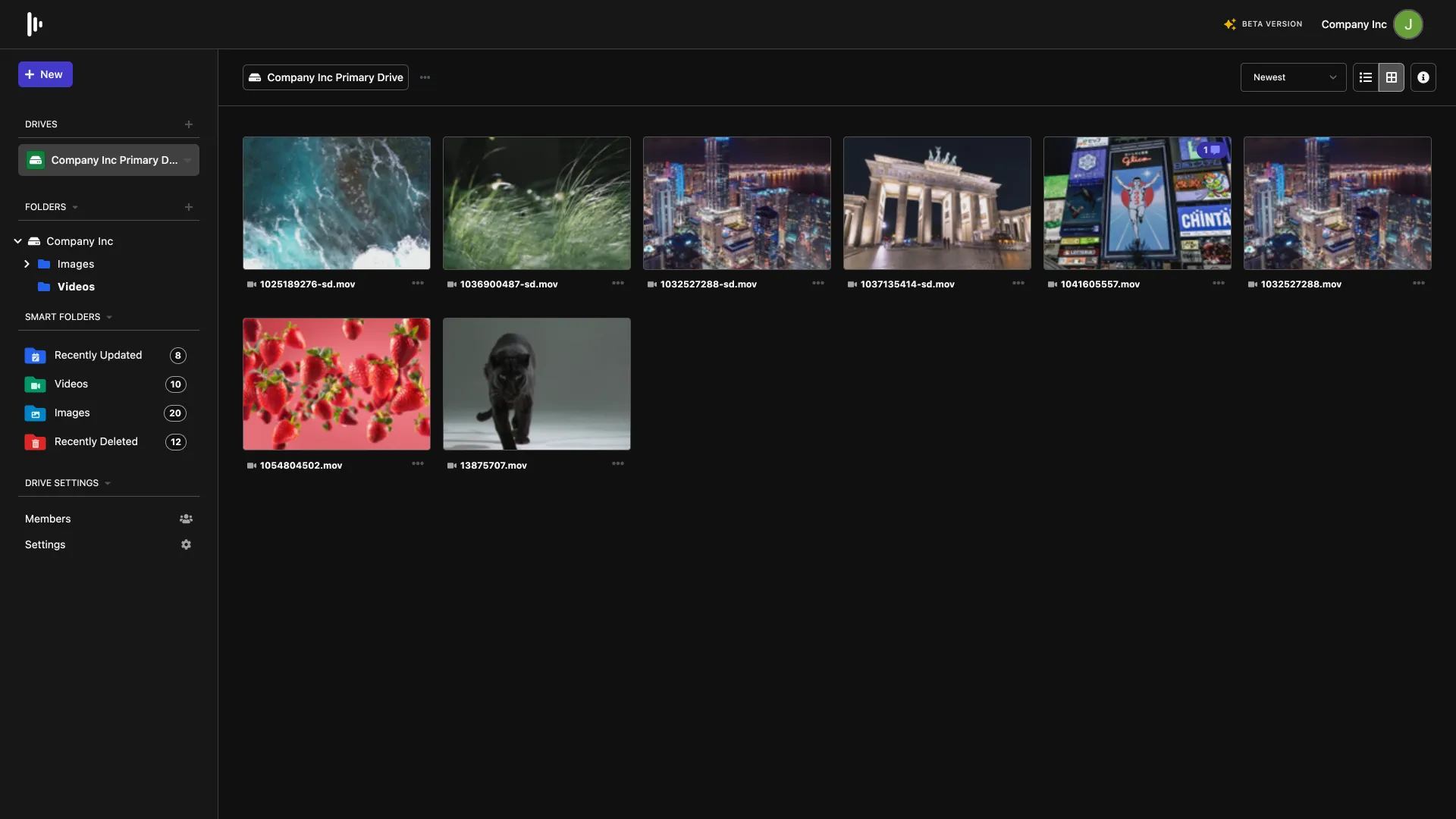Open the comment badge on 1041605557.mov
Screen dimensions: 1456x819
click(x=1210, y=150)
